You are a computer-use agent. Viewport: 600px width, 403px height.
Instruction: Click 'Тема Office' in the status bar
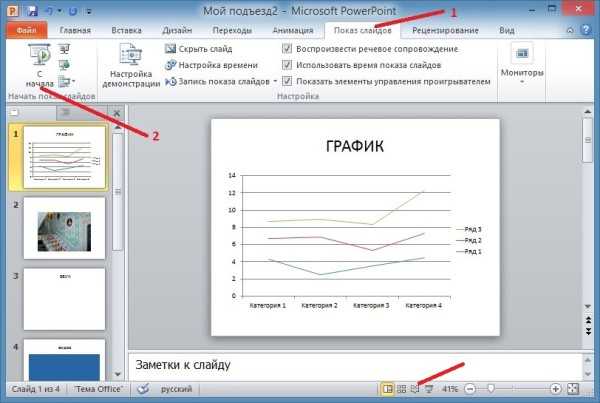(x=98, y=389)
